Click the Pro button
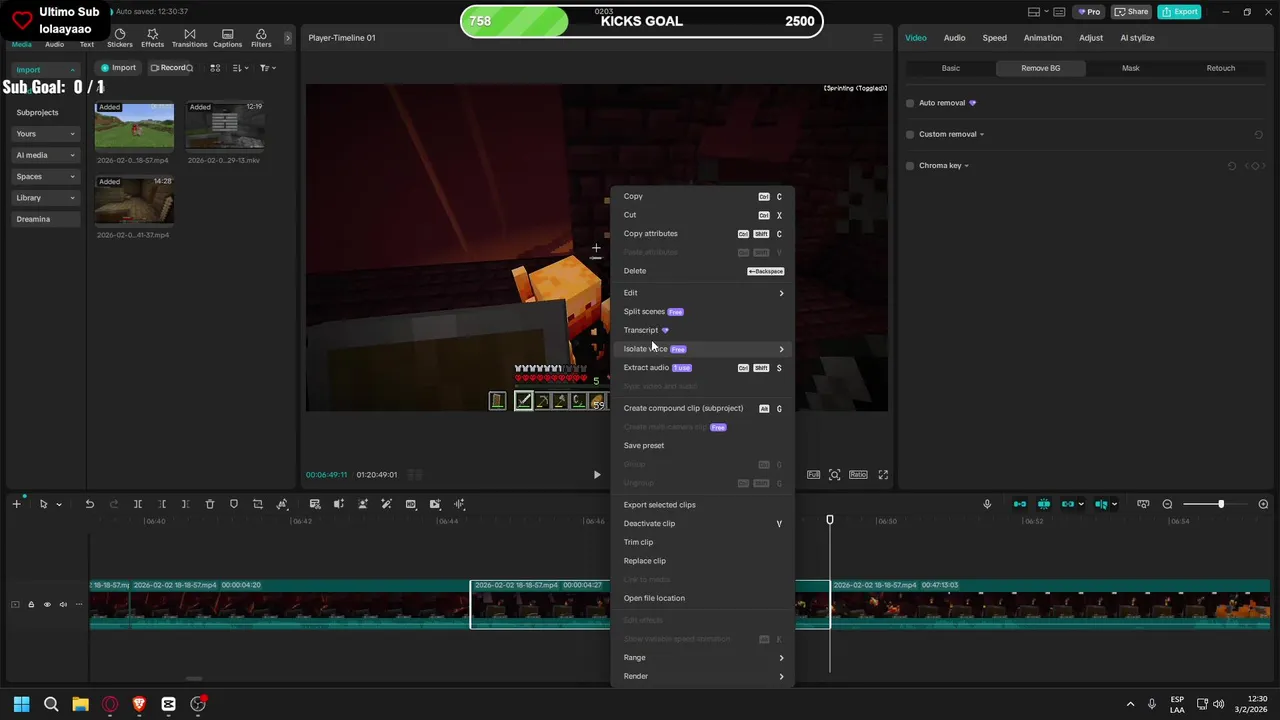This screenshot has height=720, width=1280. (x=1089, y=12)
